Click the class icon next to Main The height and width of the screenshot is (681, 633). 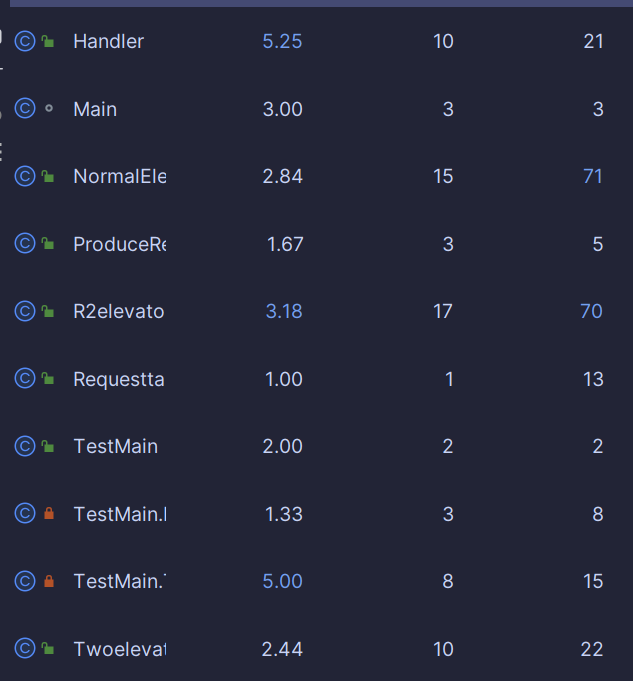click(25, 109)
